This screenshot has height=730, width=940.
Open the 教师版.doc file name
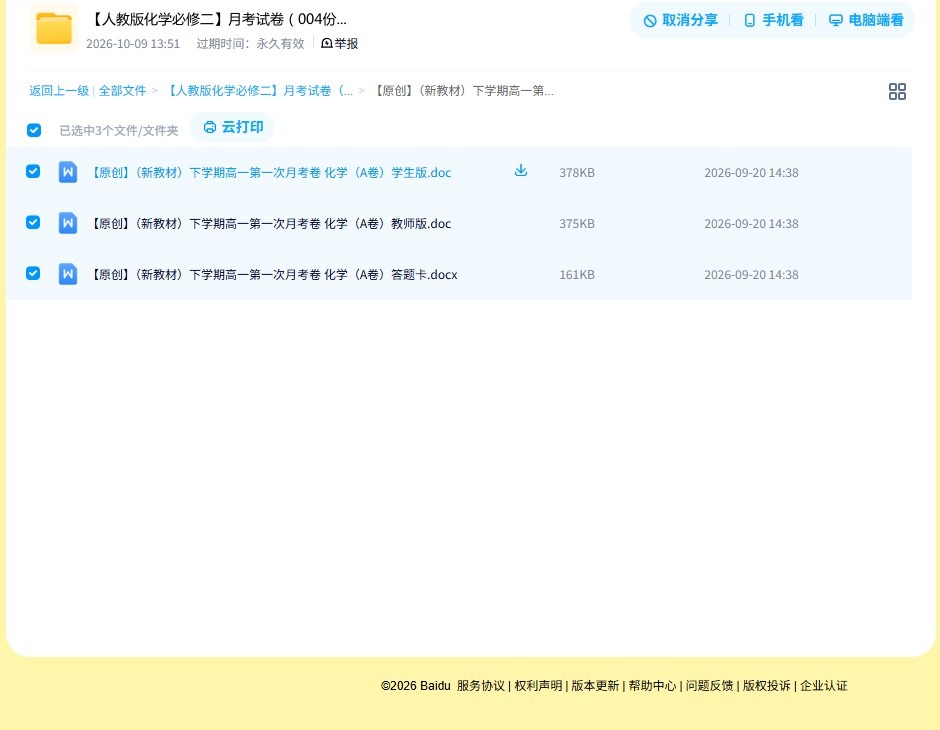coord(270,224)
